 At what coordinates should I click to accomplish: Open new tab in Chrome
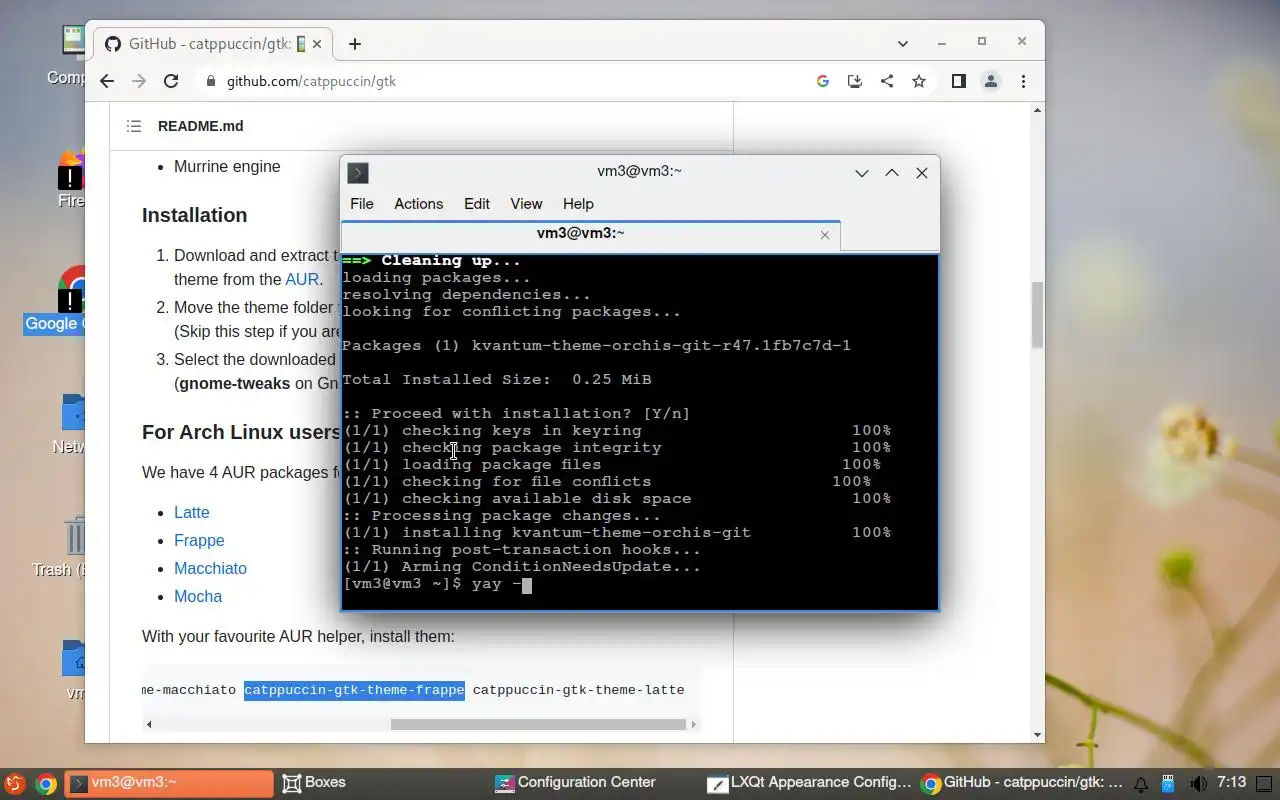coord(355,44)
